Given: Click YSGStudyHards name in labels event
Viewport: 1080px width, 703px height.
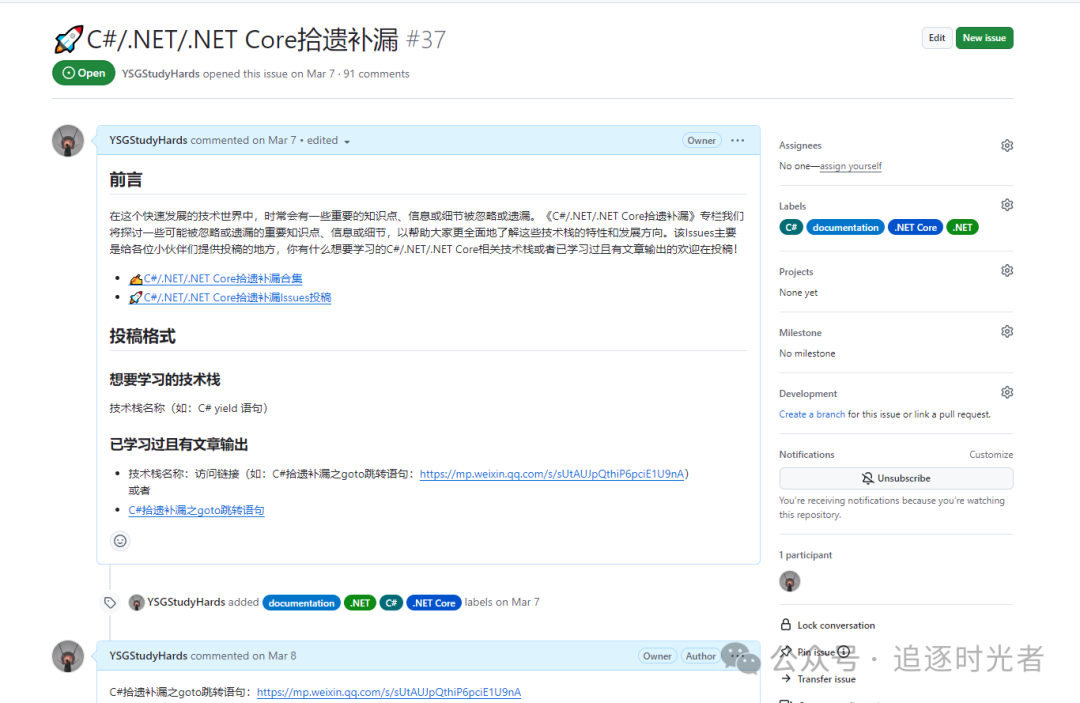Looking at the screenshot, I should (186, 602).
